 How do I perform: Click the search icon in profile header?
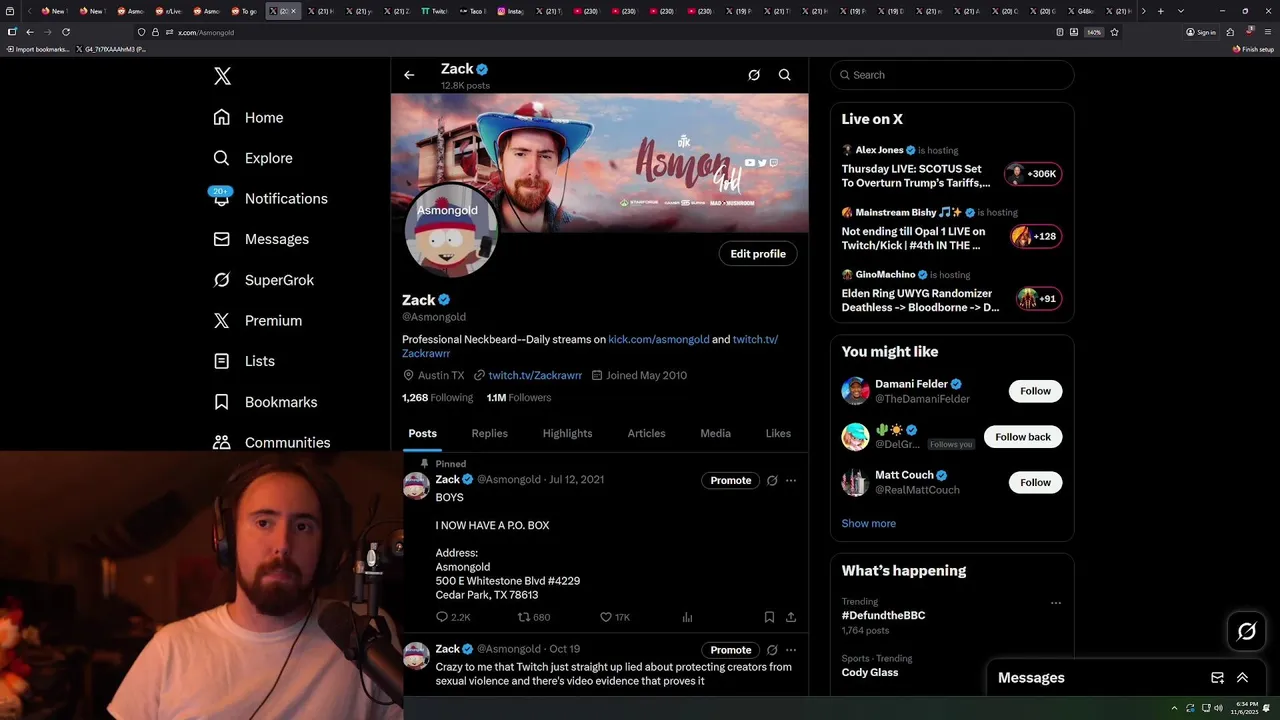[x=785, y=75]
